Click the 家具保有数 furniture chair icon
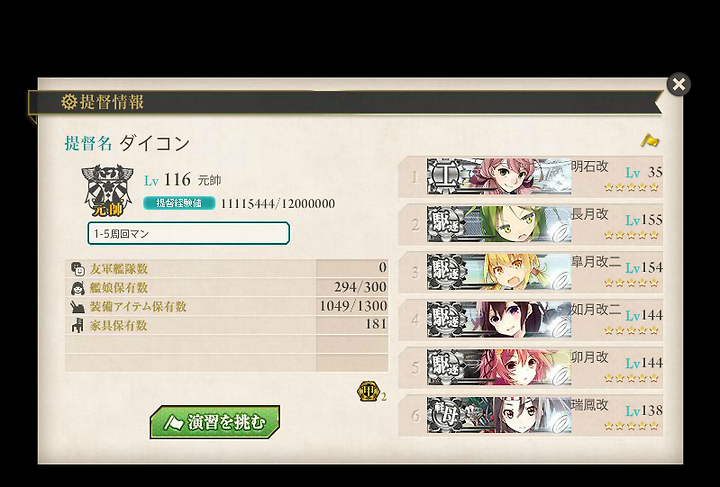 coord(78,325)
